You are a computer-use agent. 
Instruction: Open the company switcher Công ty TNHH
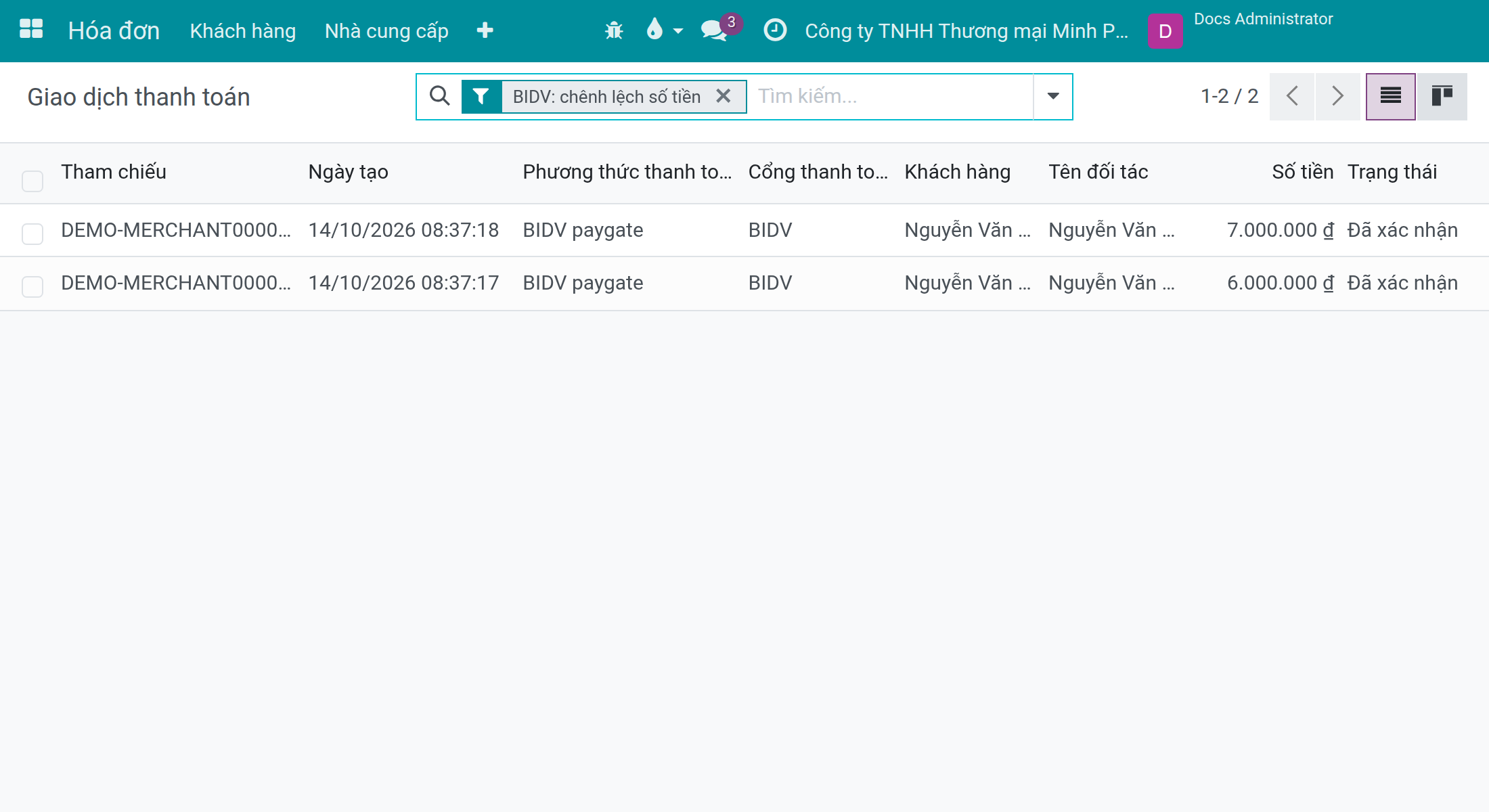(966, 31)
